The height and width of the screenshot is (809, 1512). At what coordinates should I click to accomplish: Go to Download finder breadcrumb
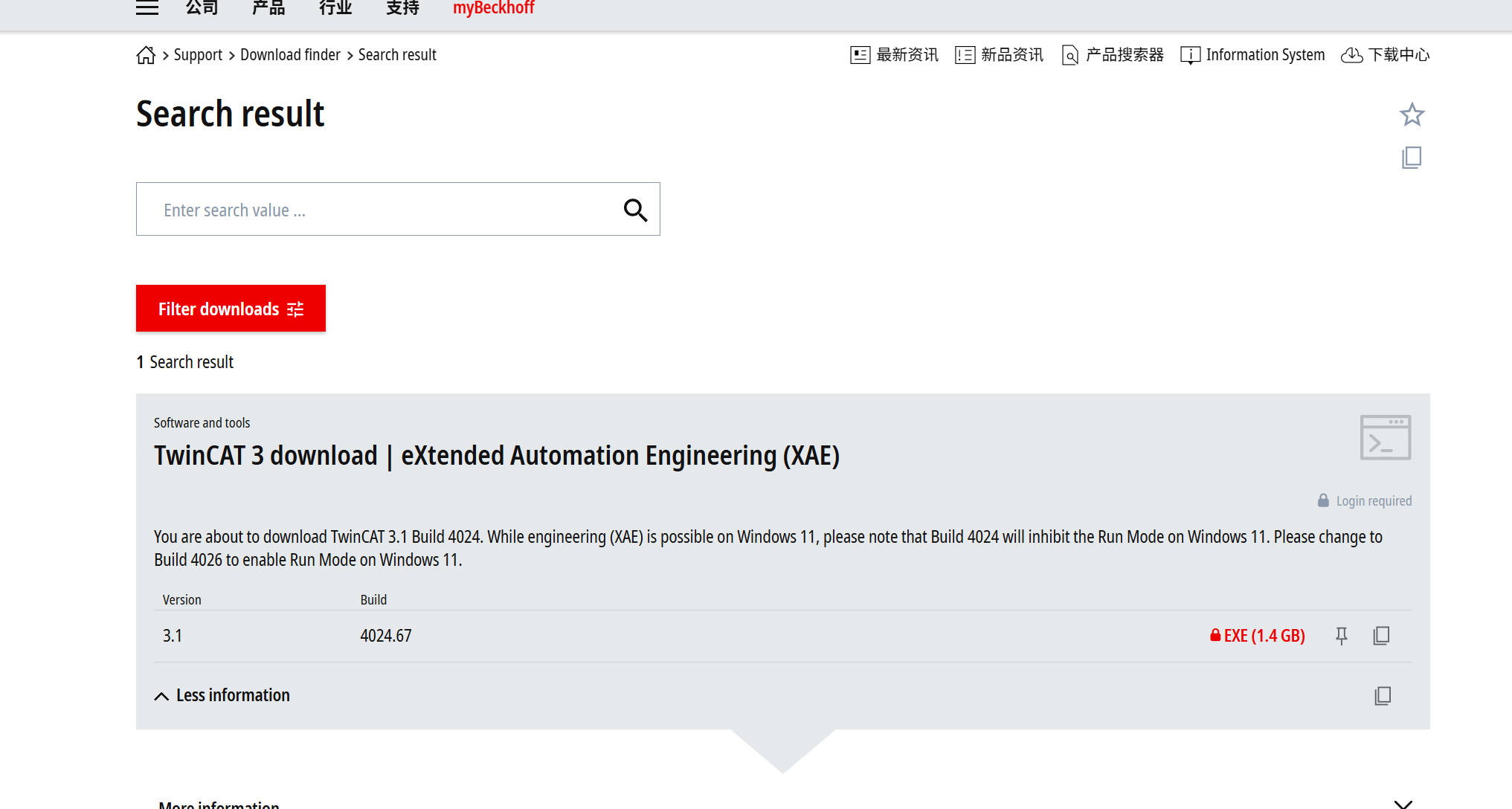pyautogui.click(x=290, y=55)
